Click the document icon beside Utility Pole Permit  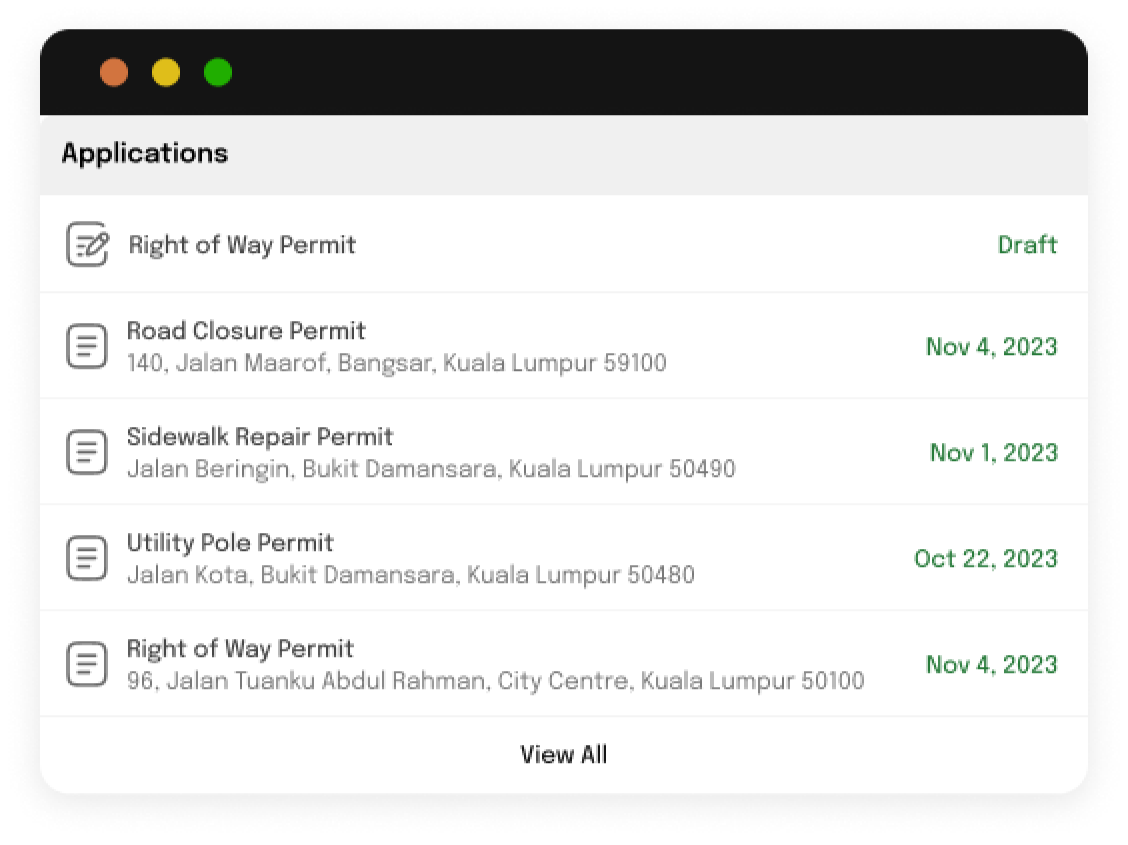pos(87,558)
